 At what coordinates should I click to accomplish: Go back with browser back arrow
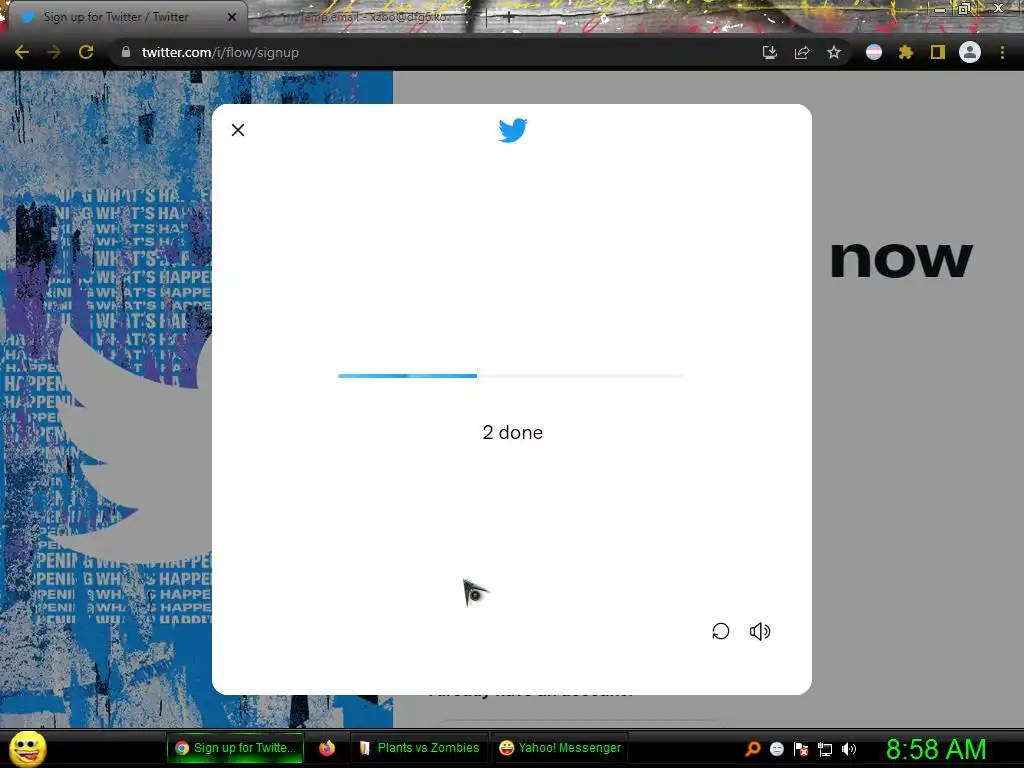[x=22, y=52]
